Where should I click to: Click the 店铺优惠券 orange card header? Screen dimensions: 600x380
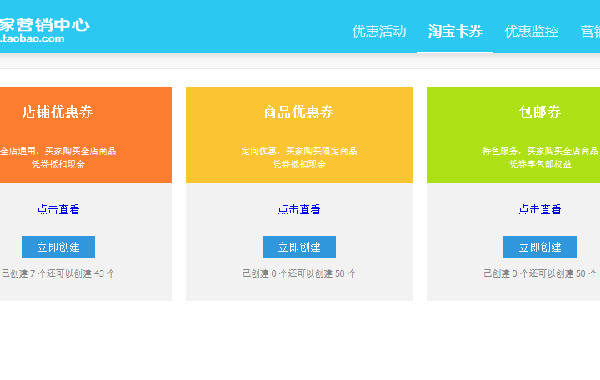[x=86, y=135]
